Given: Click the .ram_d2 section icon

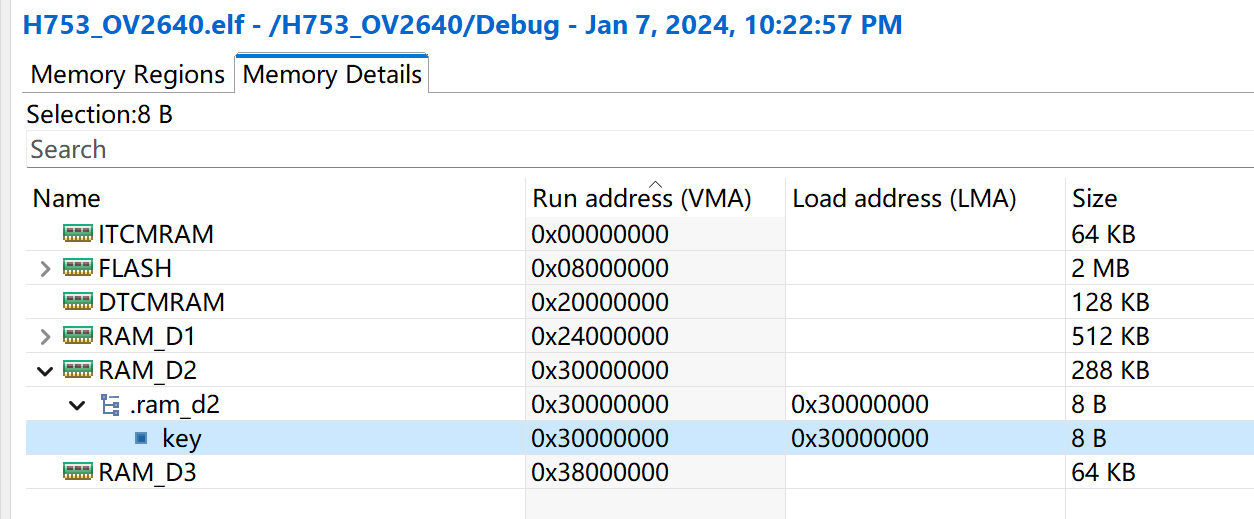Looking at the screenshot, I should coord(110,404).
